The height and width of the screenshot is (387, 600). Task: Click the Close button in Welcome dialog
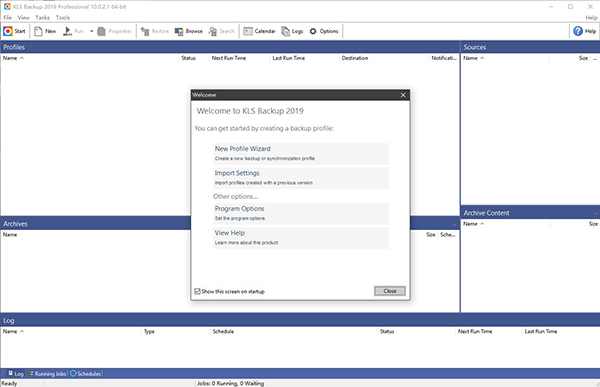point(390,291)
